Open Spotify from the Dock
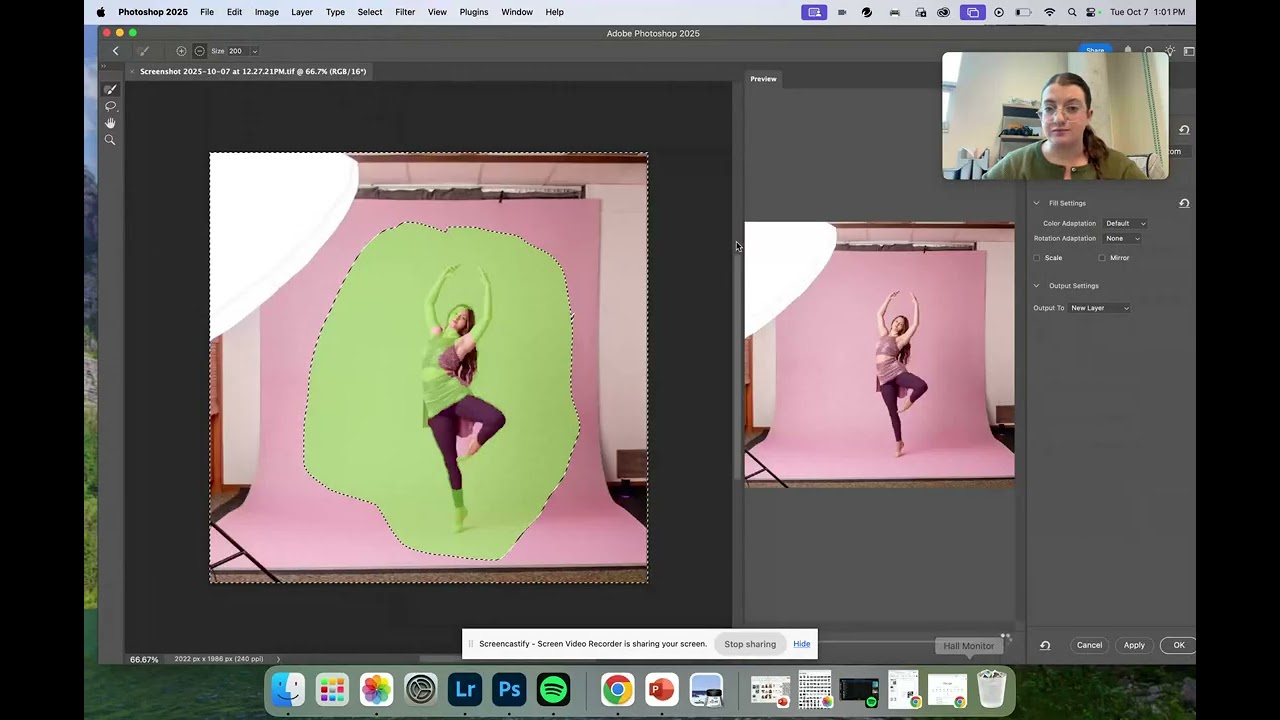Screen dimensions: 1280x720 pyautogui.click(x=553, y=689)
